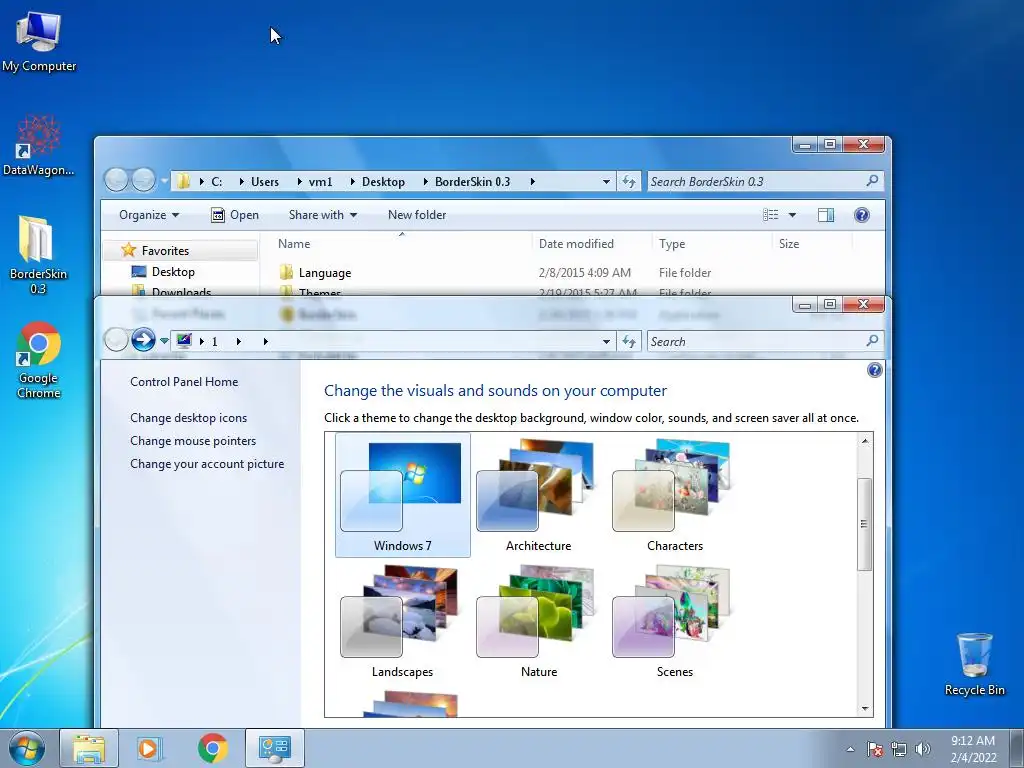Open BorderSkin 0.3 desktop folder
1024x768 pixels.
pos(38,255)
